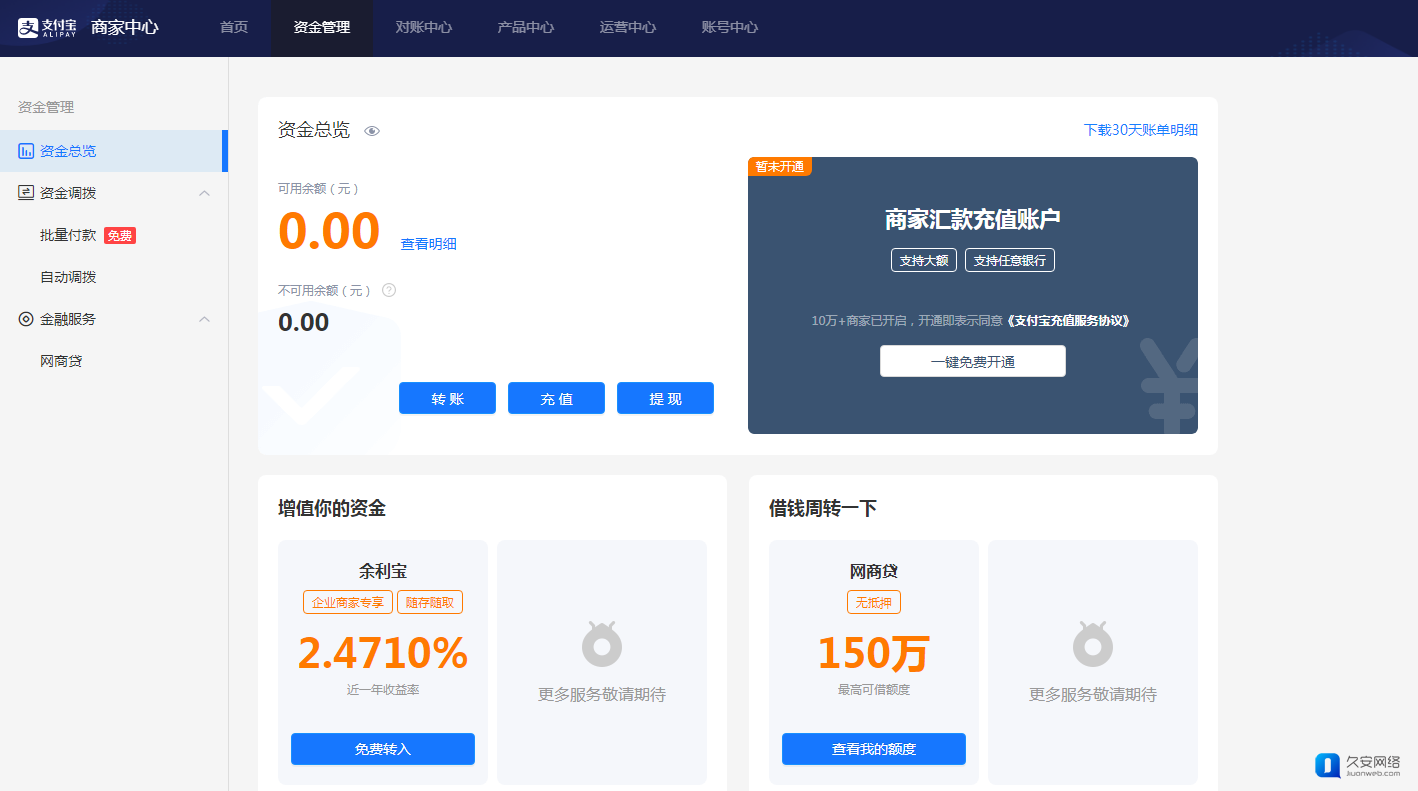The height and width of the screenshot is (791, 1418).
Task: Click the 一键免费开通 button
Action: click(972, 361)
